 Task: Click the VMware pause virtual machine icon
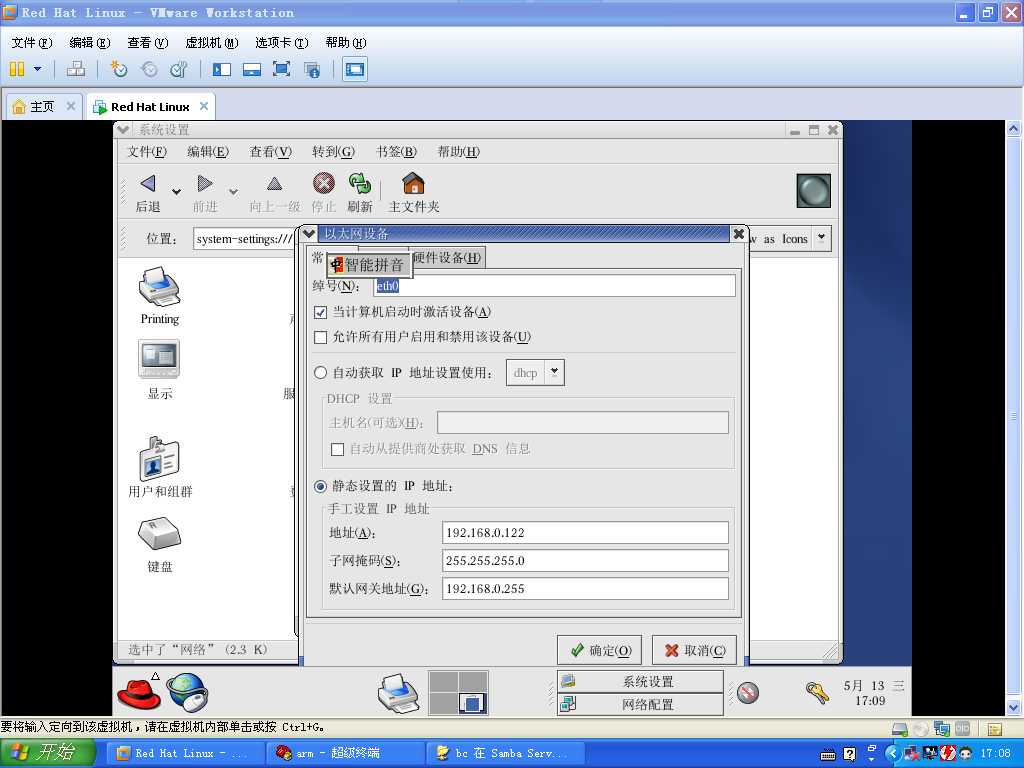click(17, 69)
